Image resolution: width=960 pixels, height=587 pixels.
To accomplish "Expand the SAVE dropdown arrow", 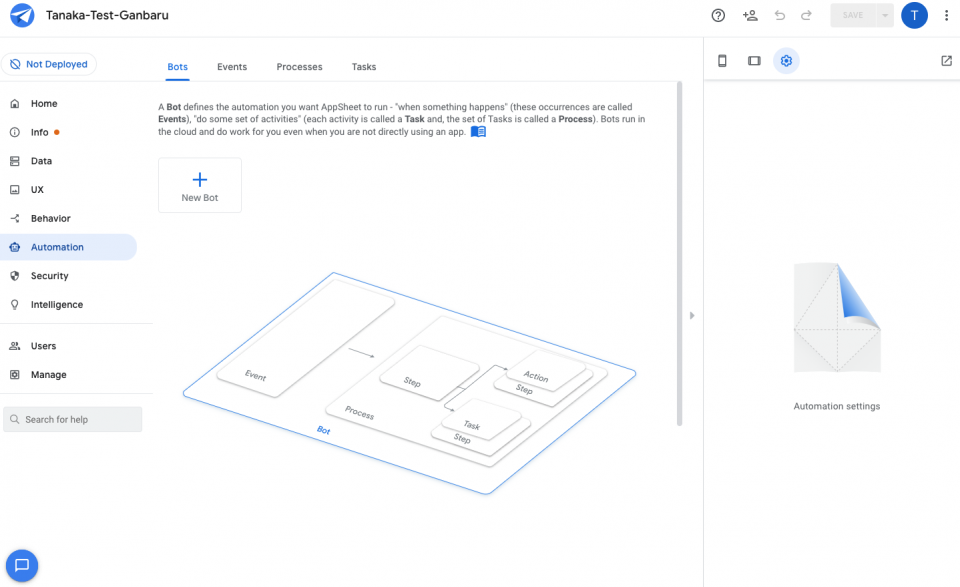I will 885,15.
